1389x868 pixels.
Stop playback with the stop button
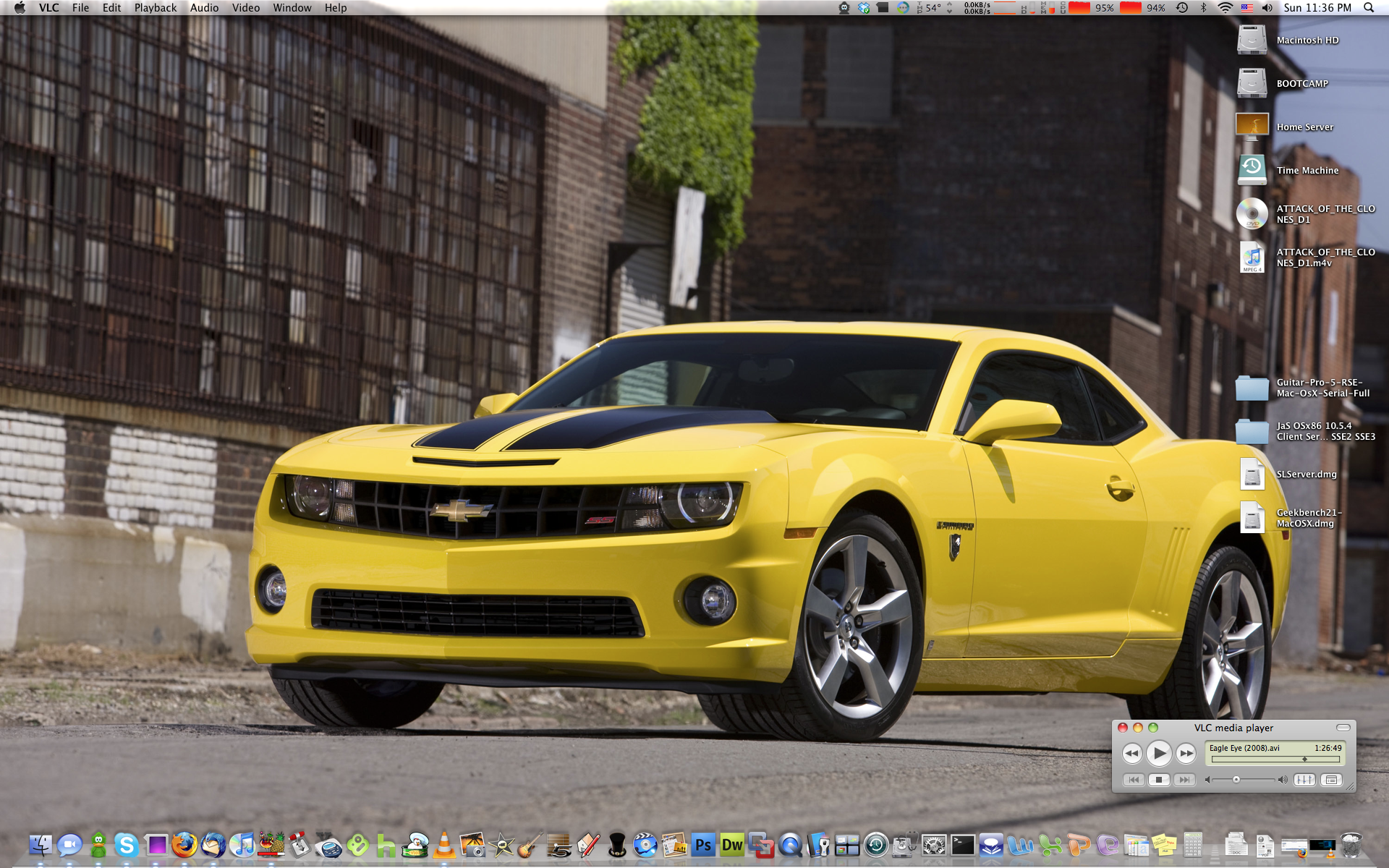(x=1159, y=780)
